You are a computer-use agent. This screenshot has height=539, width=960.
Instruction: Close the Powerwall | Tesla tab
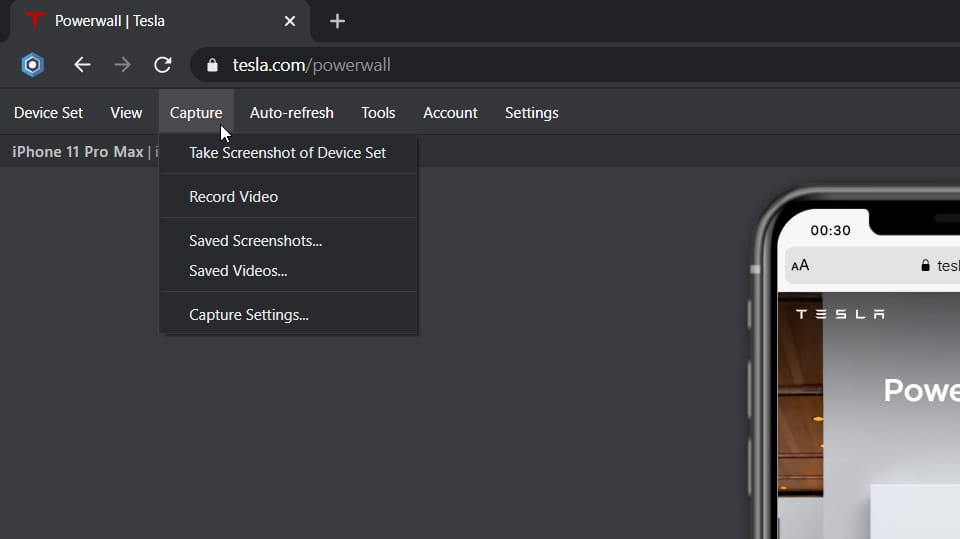pos(290,21)
